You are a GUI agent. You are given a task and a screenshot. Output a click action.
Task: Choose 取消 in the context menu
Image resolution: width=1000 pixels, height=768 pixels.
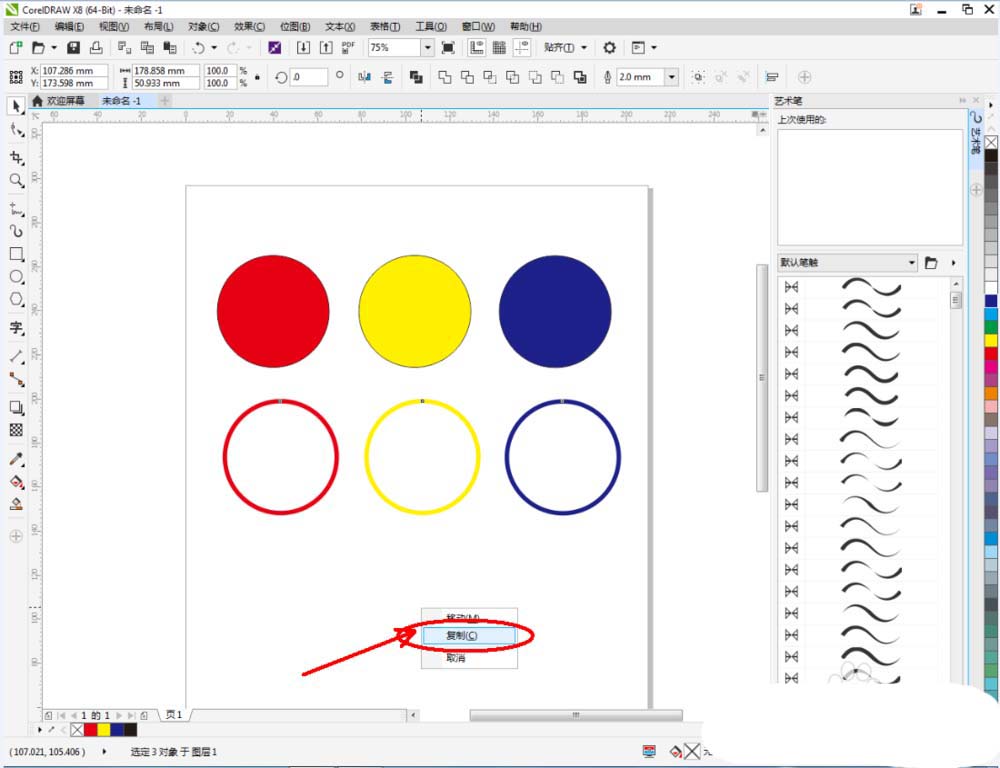tap(456, 658)
